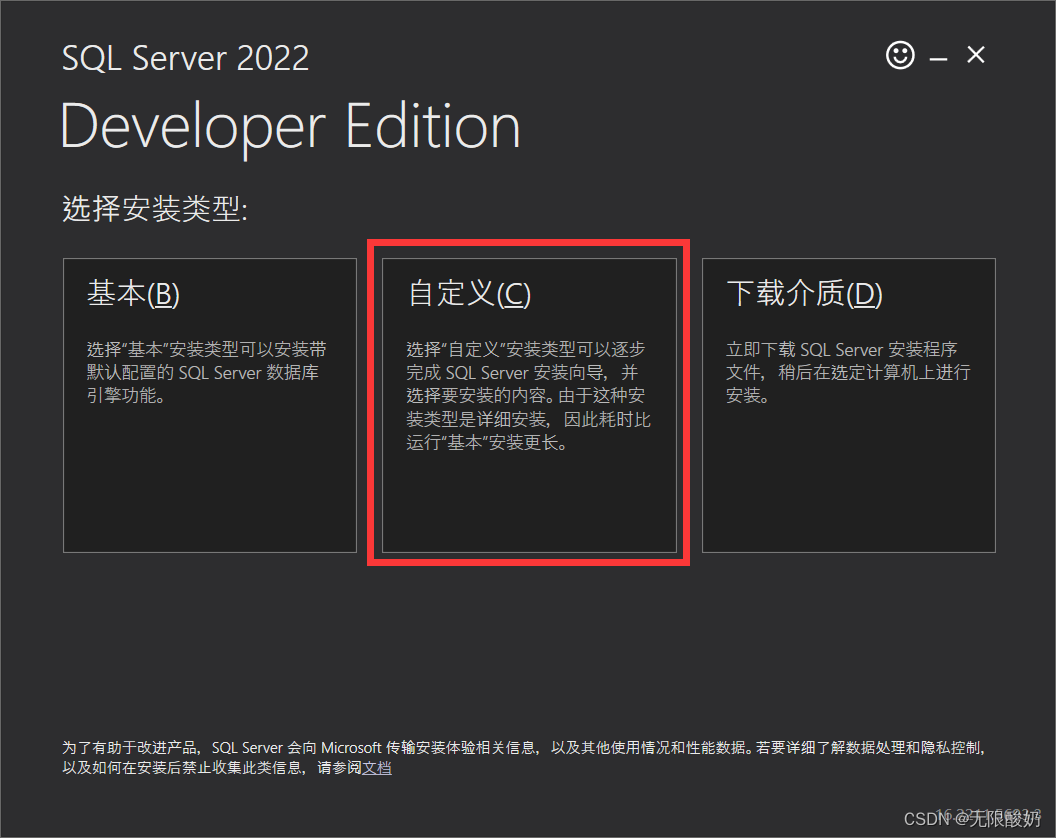The width and height of the screenshot is (1056, 838).
Task: Click the "SQL Server 2022" title text
Action: tap(185, 58)
